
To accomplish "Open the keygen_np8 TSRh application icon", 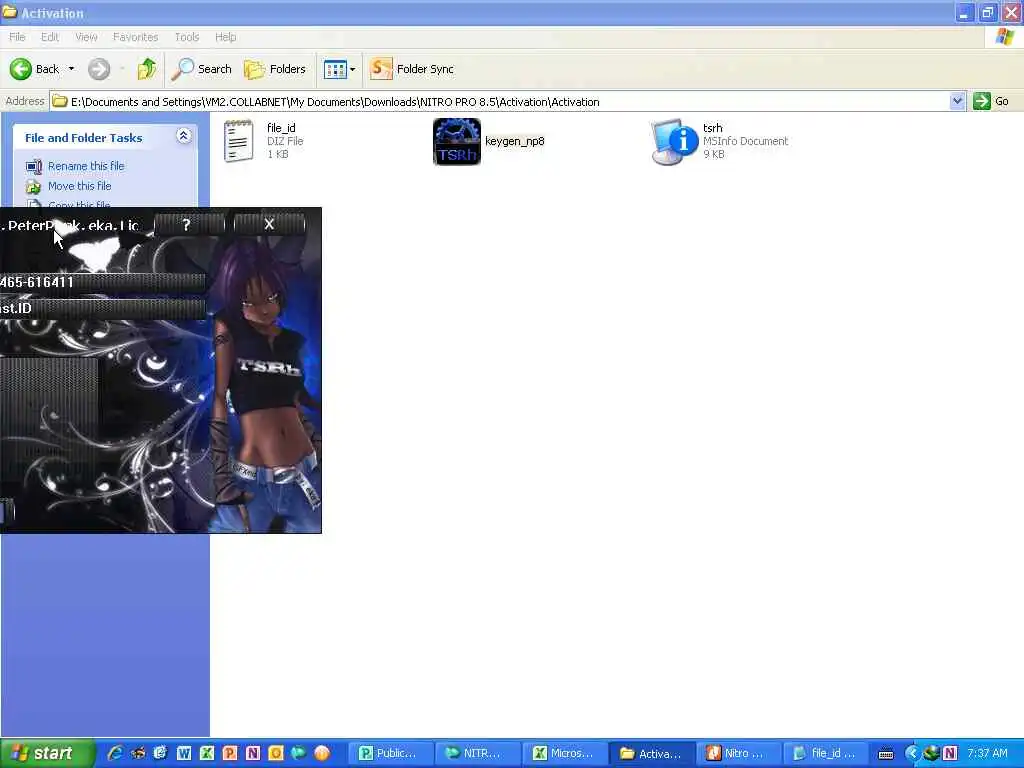I will coord(456,141).
